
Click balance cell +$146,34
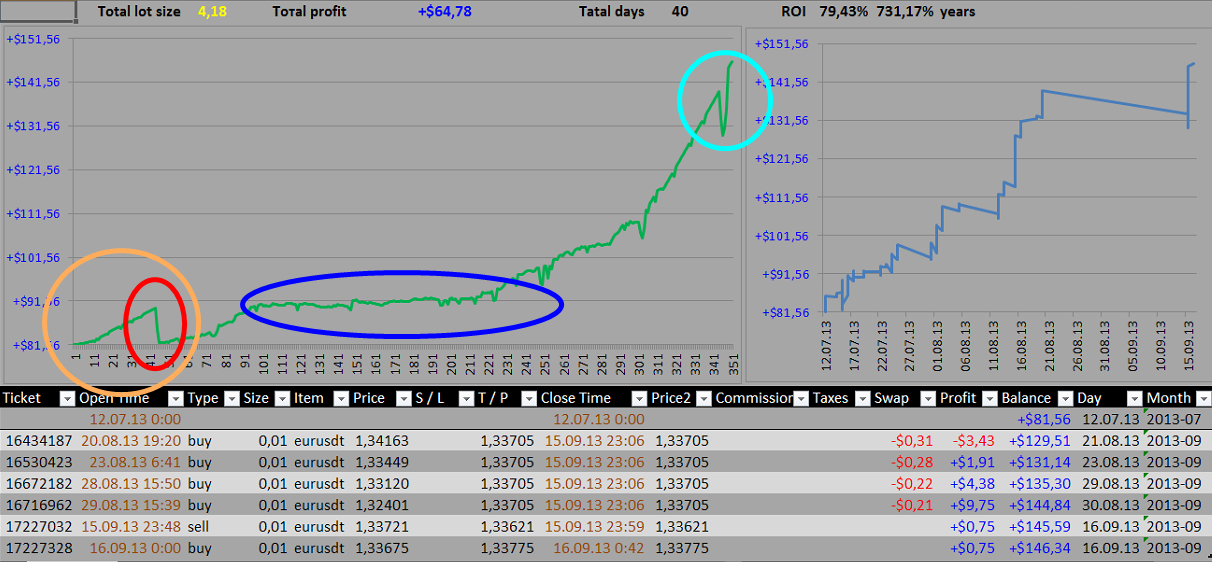[x=1040, y=548]
